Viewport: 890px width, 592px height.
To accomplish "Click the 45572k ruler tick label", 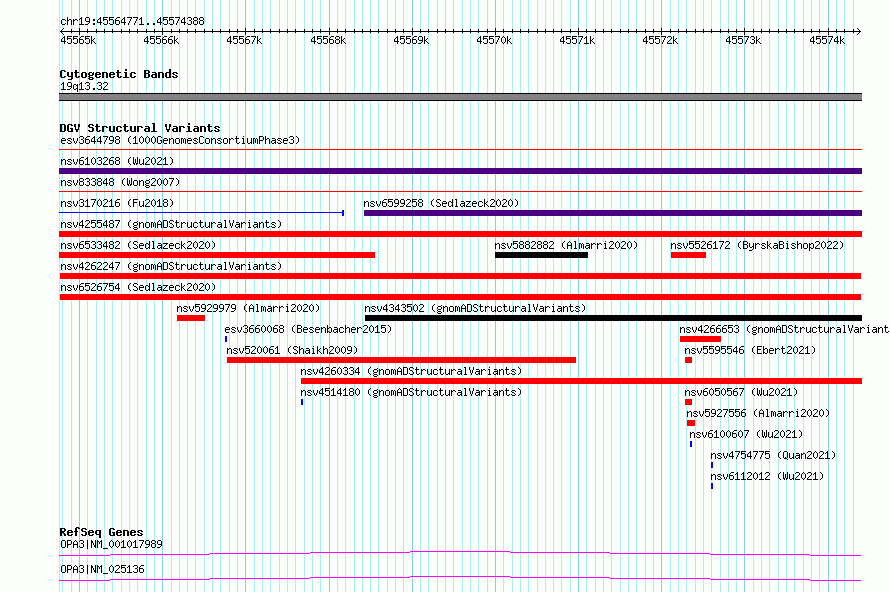I will pos(660,40).
